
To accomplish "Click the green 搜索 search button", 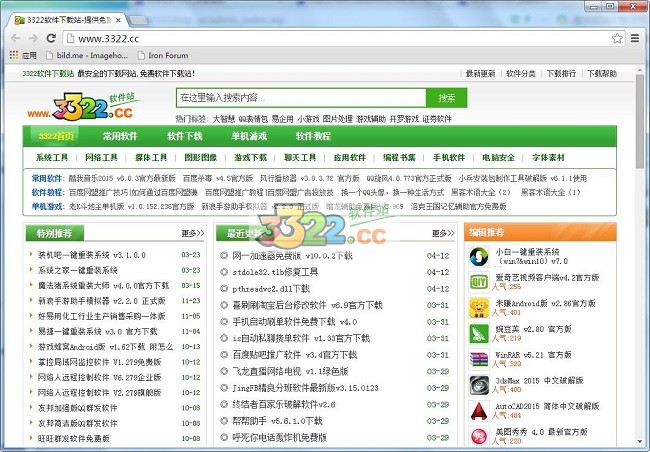I will click(446, 98).
